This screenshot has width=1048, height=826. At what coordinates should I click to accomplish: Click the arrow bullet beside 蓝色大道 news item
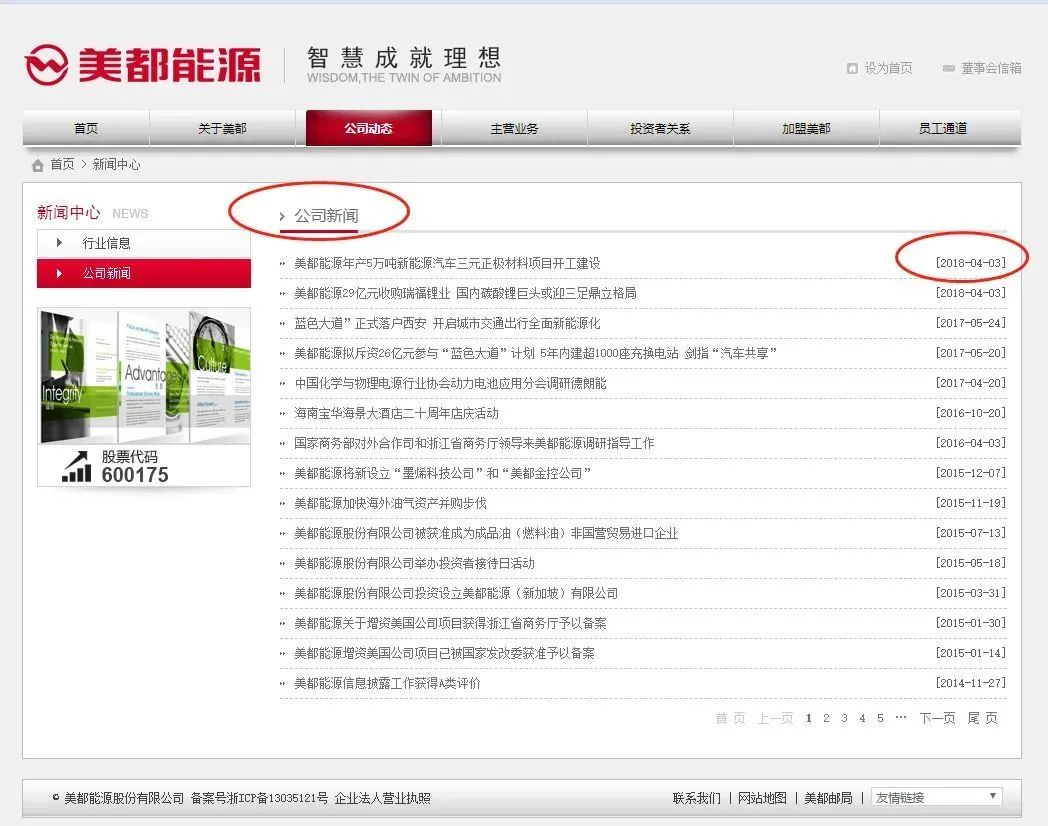pyautogui.click(x=284, y=323)
